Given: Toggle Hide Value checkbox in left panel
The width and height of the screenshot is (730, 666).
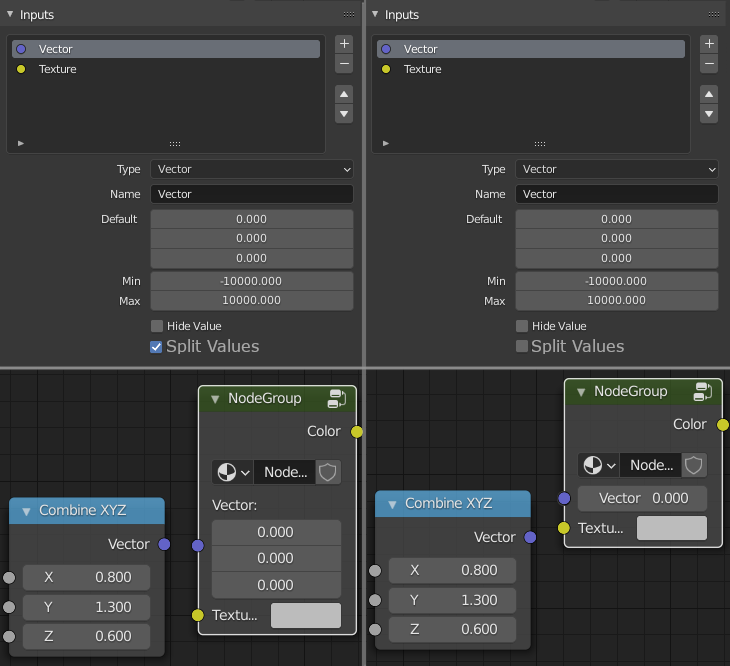Looking at the screenshot, I should (157, 326).
